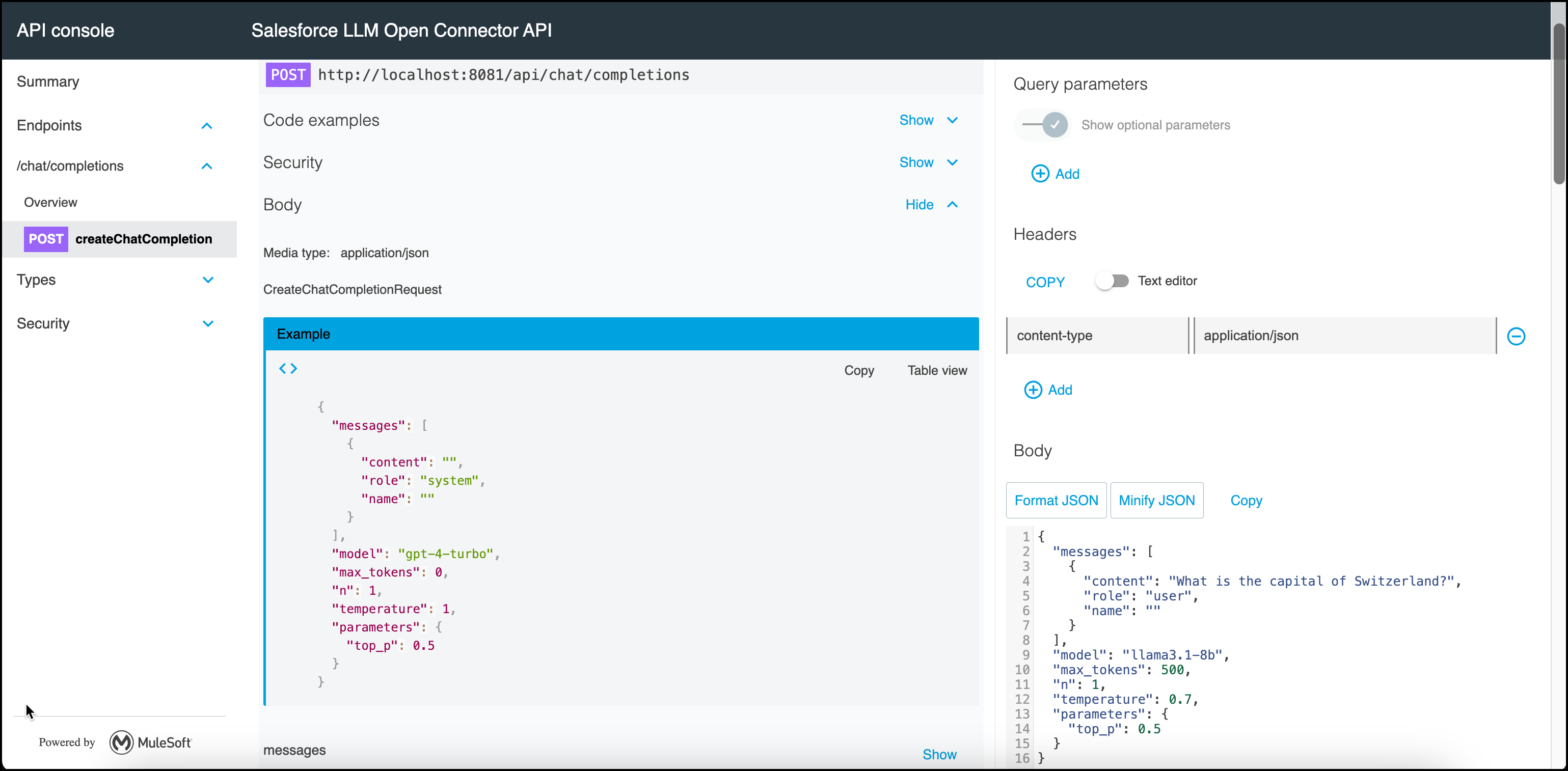Viewport: 1568px width, 771px height.
Task: Click the "role": "user" line in body editor
Action: [x=1141, y=596]
